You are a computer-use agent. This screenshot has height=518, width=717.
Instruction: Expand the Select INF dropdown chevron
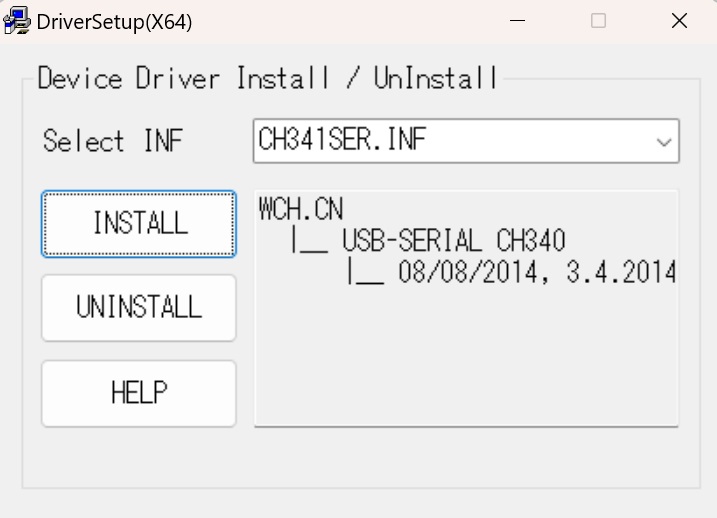point(663,142)
